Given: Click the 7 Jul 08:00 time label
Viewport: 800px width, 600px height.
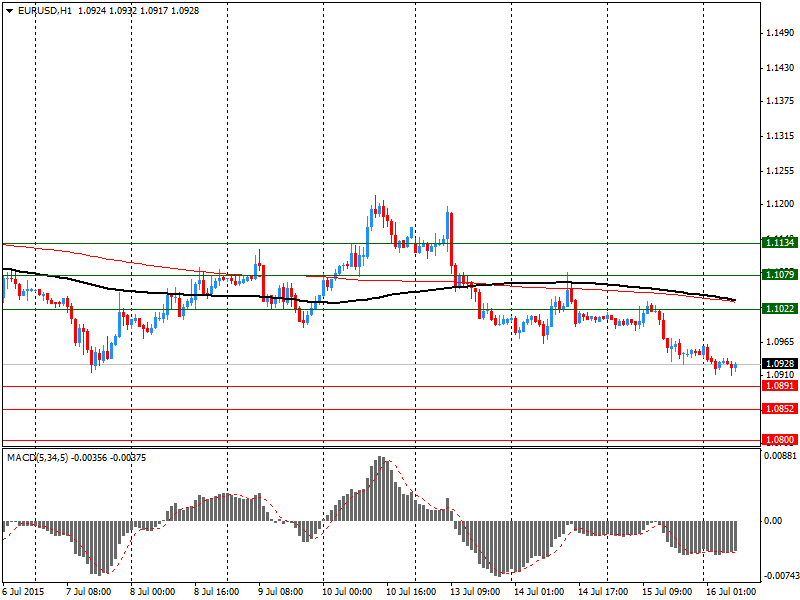Looking at the screenshot, I should pyautogui.click(x=90, y=592).
